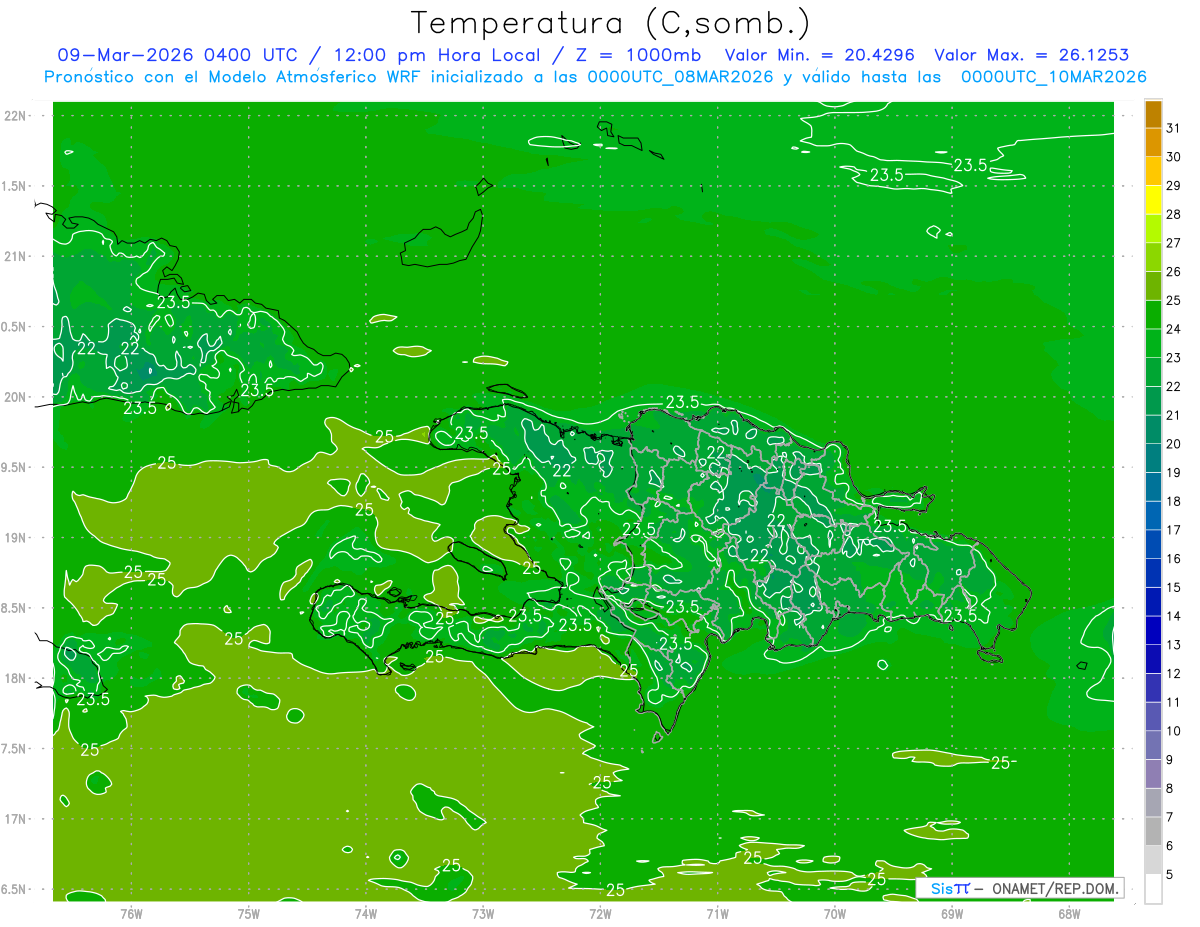Viewport: 1200px width, 927px height.
Task: Click the '22N' latitude axis label
Action: pyautogui.click(x=14, y=116)
